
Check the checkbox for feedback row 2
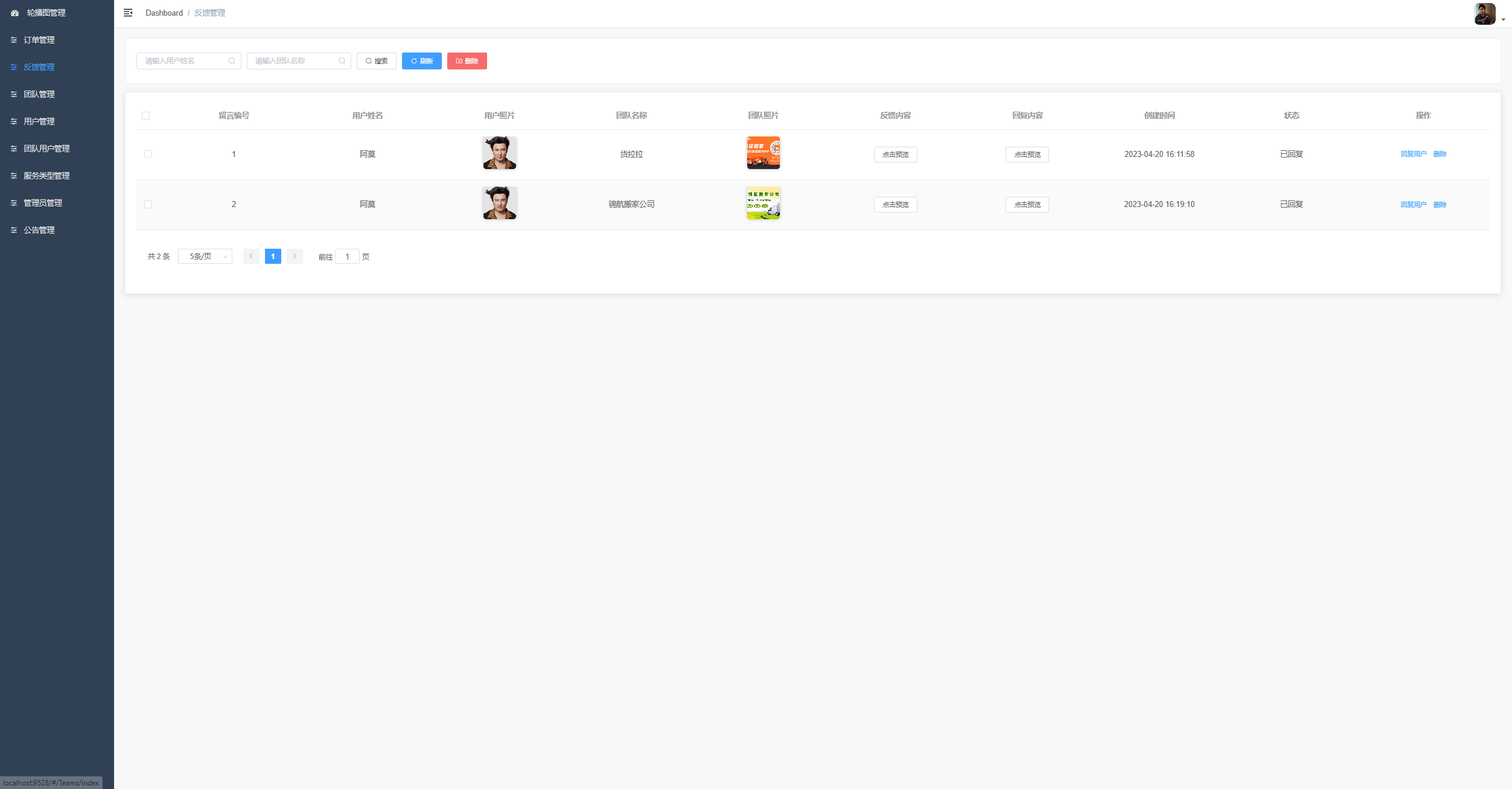pyautogui.click(x=148, y=204)
